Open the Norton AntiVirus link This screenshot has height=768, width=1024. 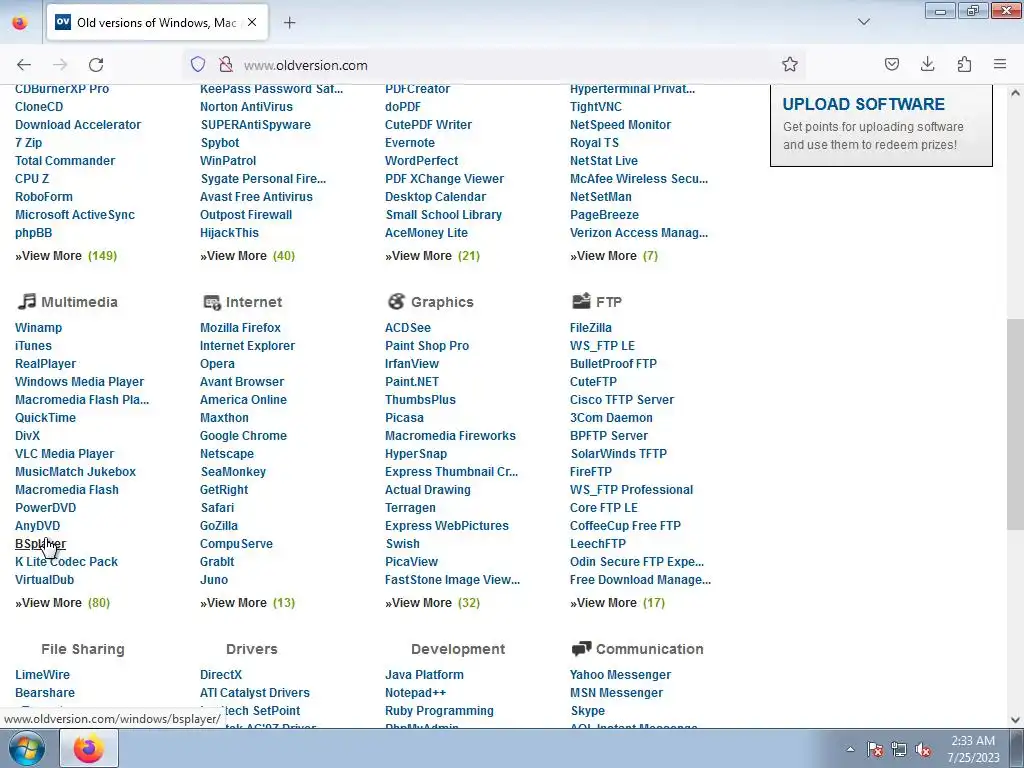point(246,106)
